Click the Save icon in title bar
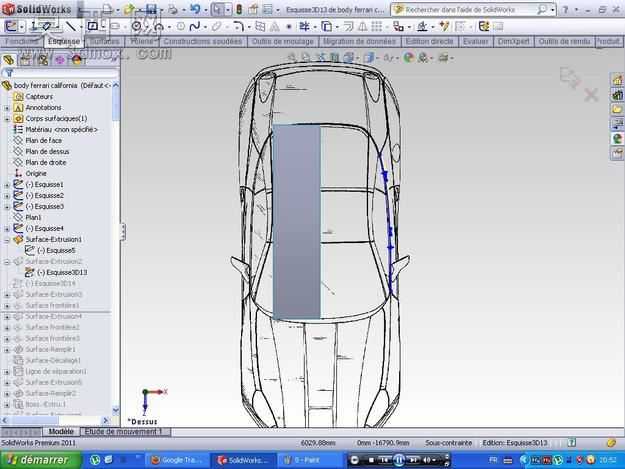Viewport: 625px width, 469px height. [151, 9]
